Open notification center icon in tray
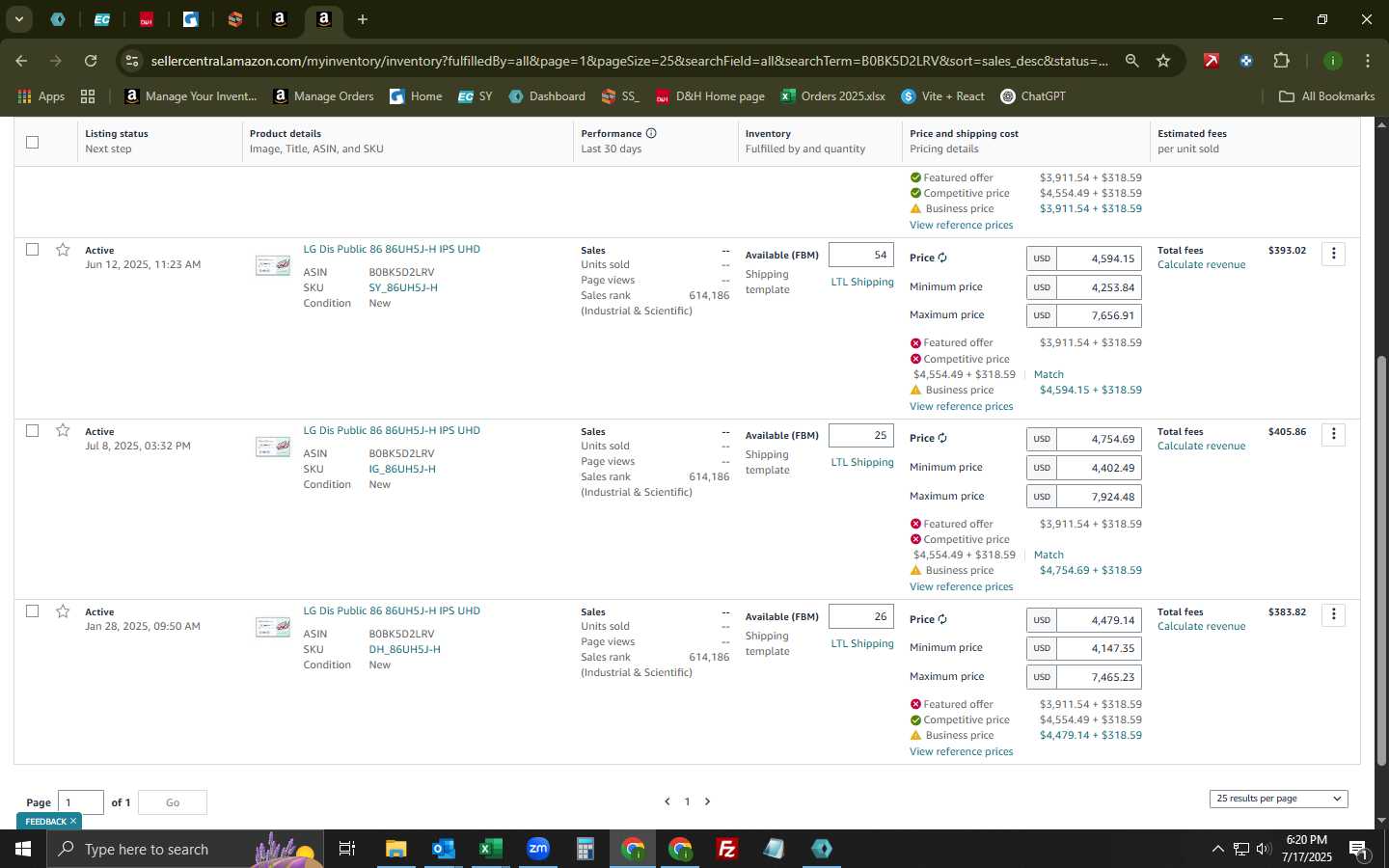 pyautogui.click(x=1358, y=849)
